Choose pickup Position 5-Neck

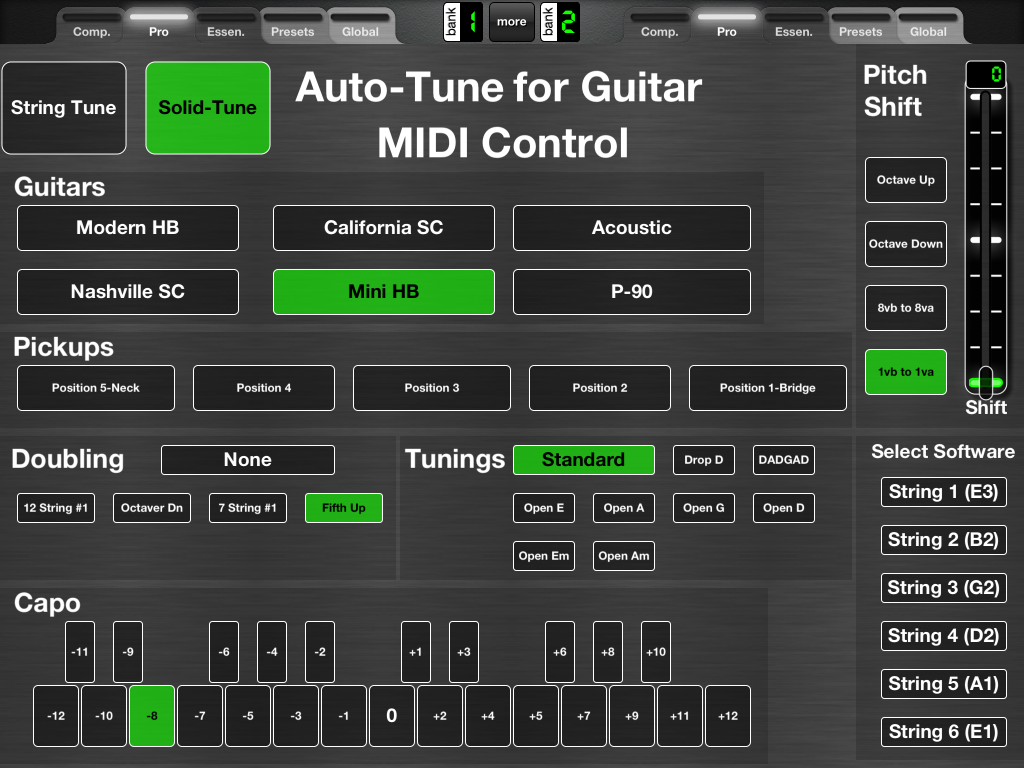click(x=96, y=388)
